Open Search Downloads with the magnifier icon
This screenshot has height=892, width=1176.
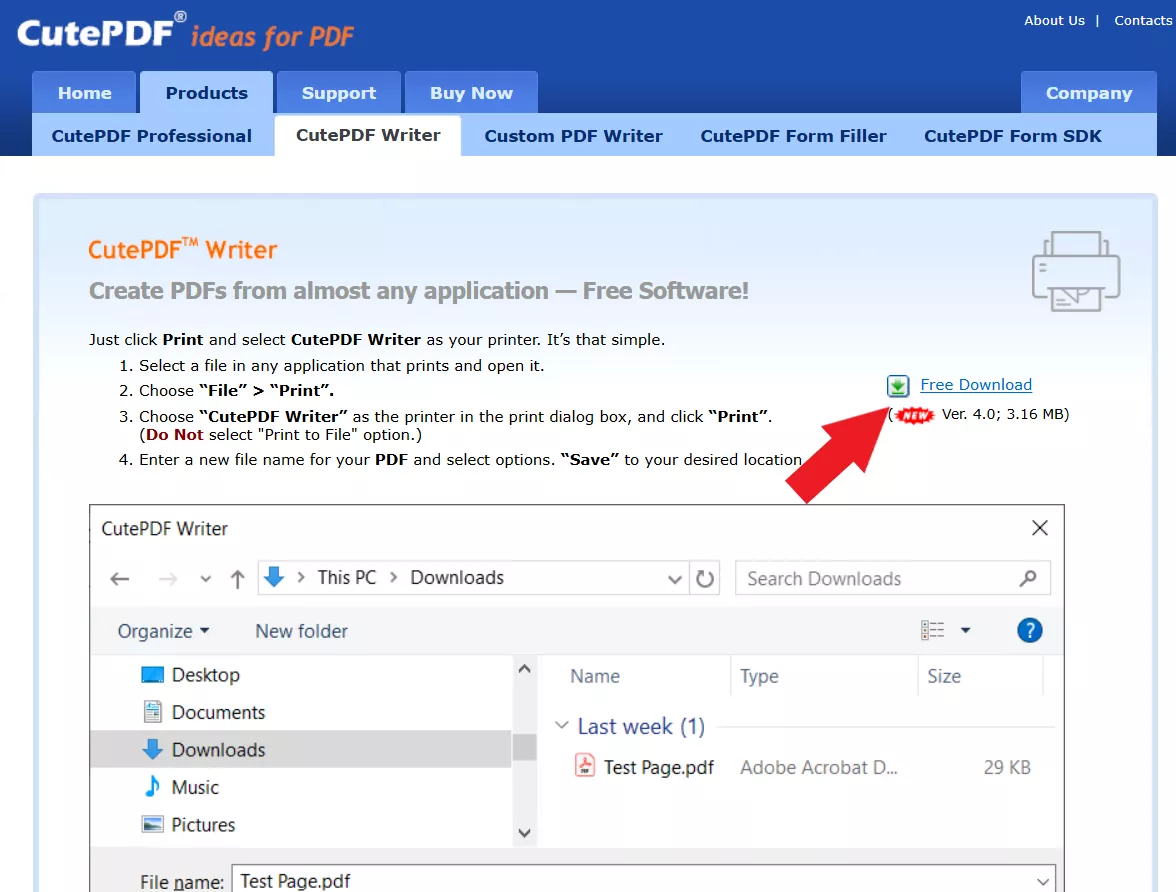[1029, 578]
